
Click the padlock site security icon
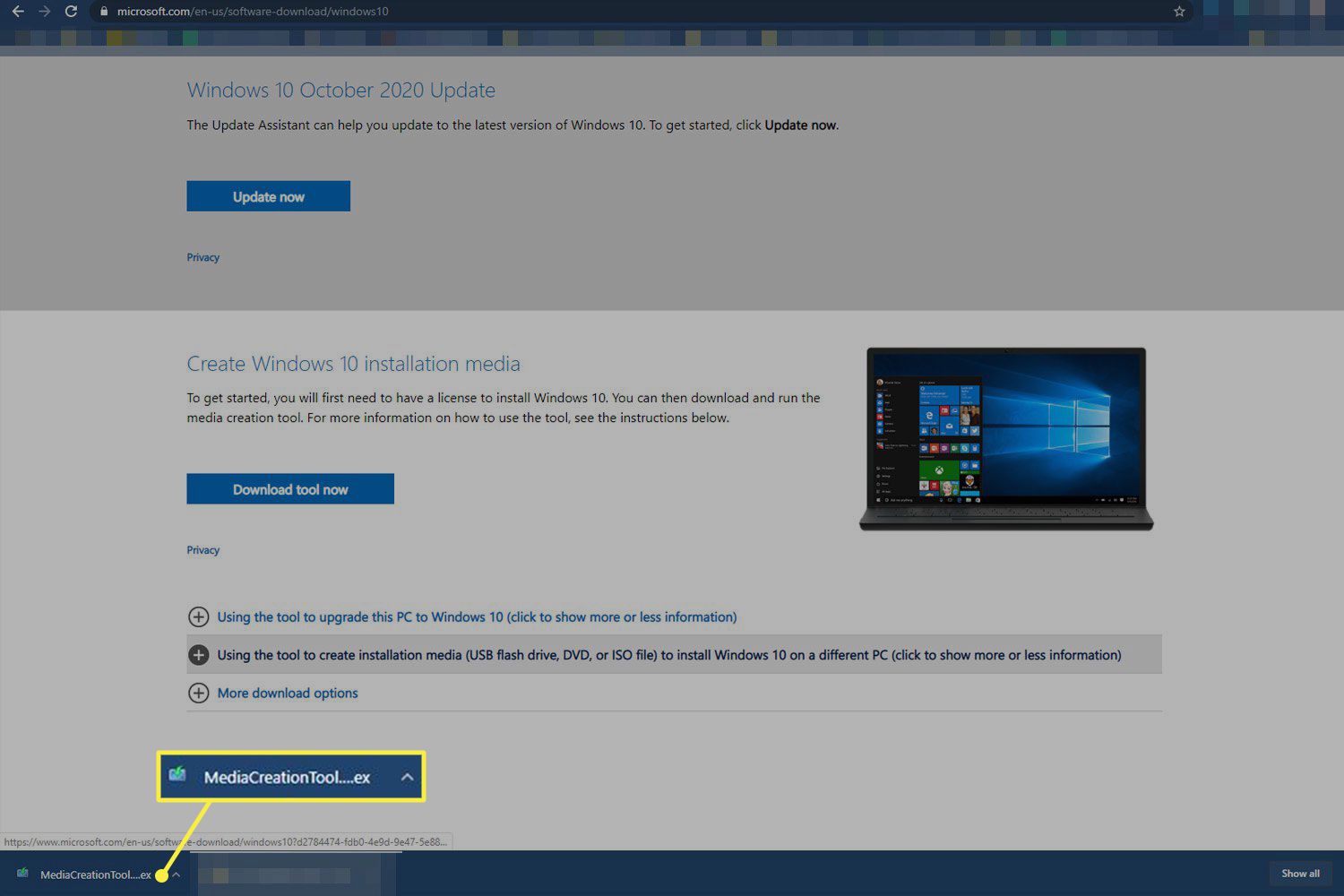(104, 12)
